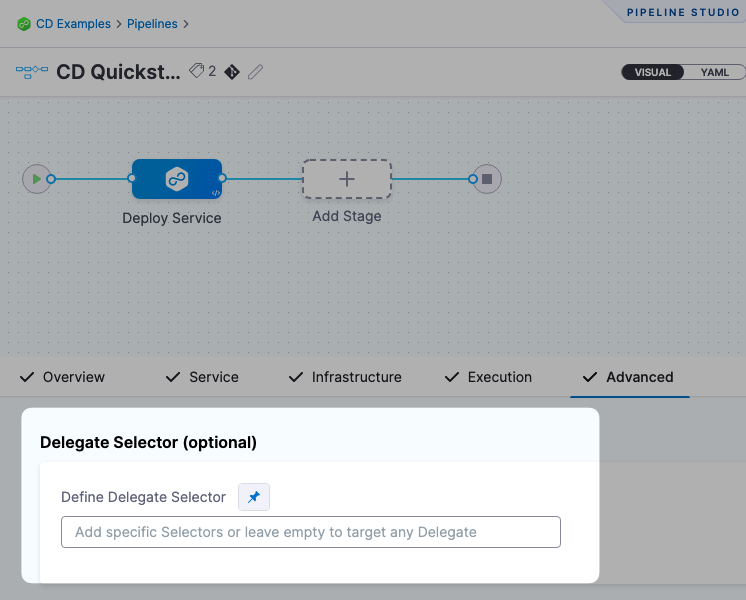The image size is (746, 600).
Task: Click the plus box to add stage
Action: (347, 180)
